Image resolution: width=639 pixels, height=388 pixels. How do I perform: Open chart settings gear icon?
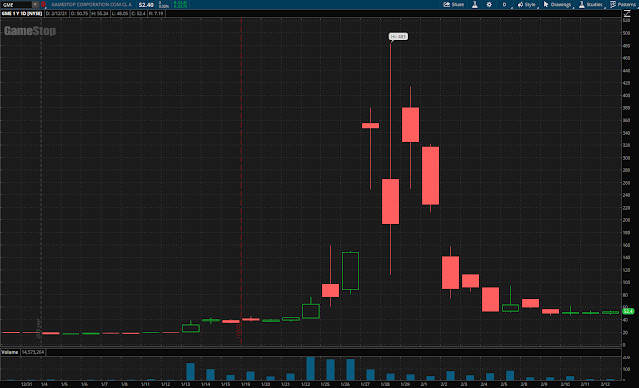point(489,4)
